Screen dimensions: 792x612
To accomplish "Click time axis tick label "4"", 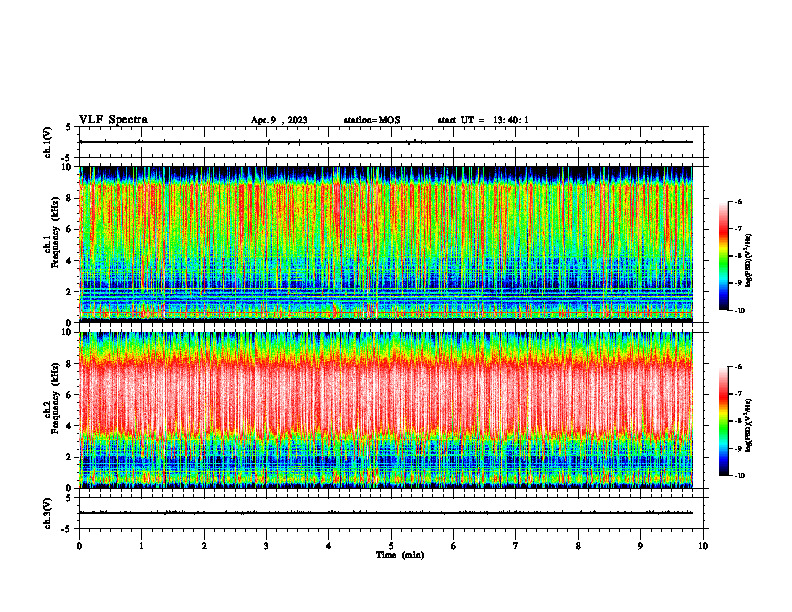I will pyautogui.click(x=329, y=546).
